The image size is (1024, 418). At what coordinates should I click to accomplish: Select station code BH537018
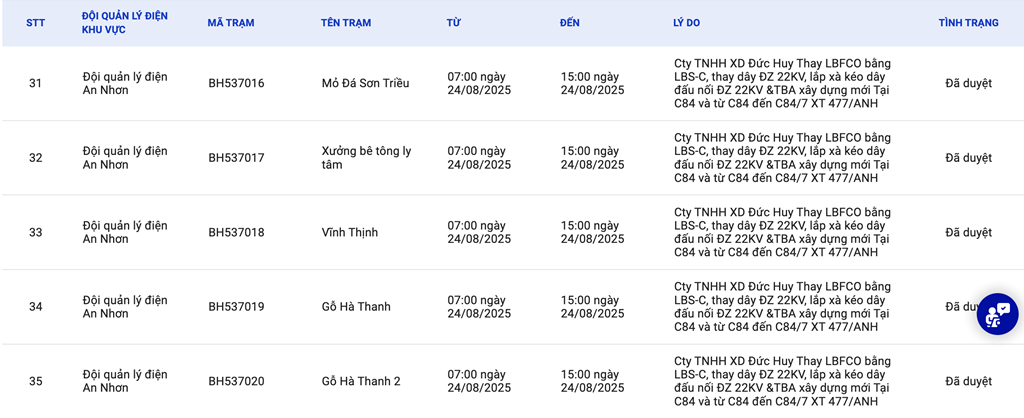pyautogui.click(x=236, y=232)
